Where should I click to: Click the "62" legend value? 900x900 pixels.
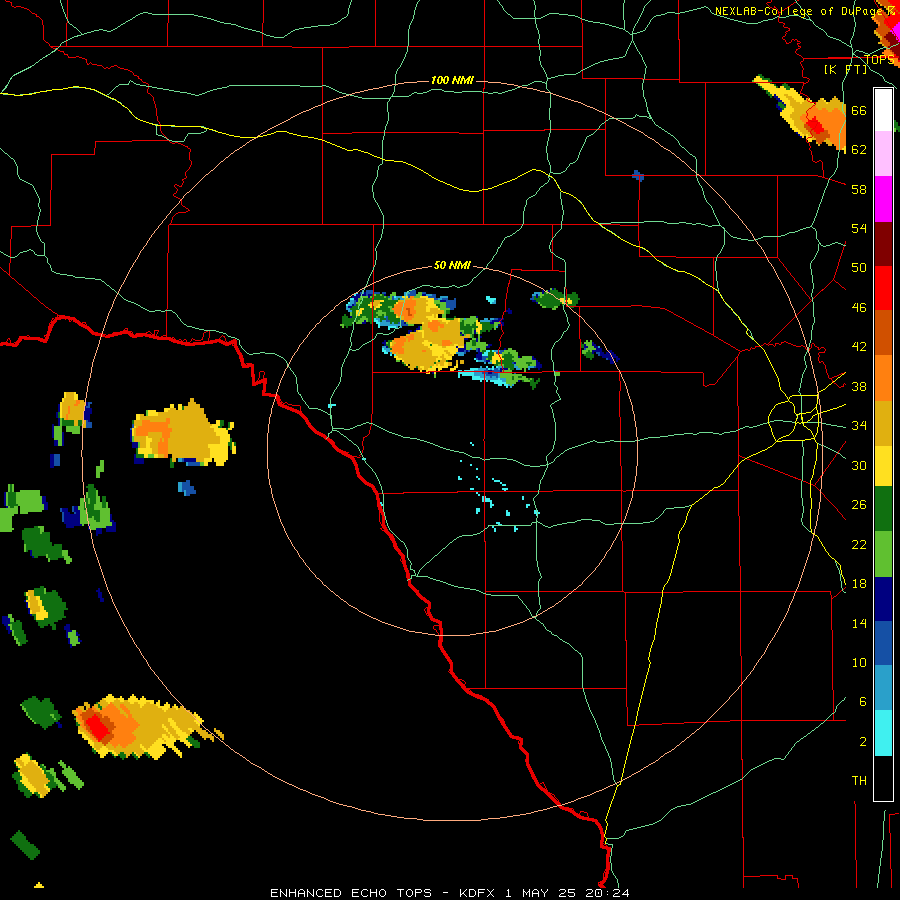859,150
